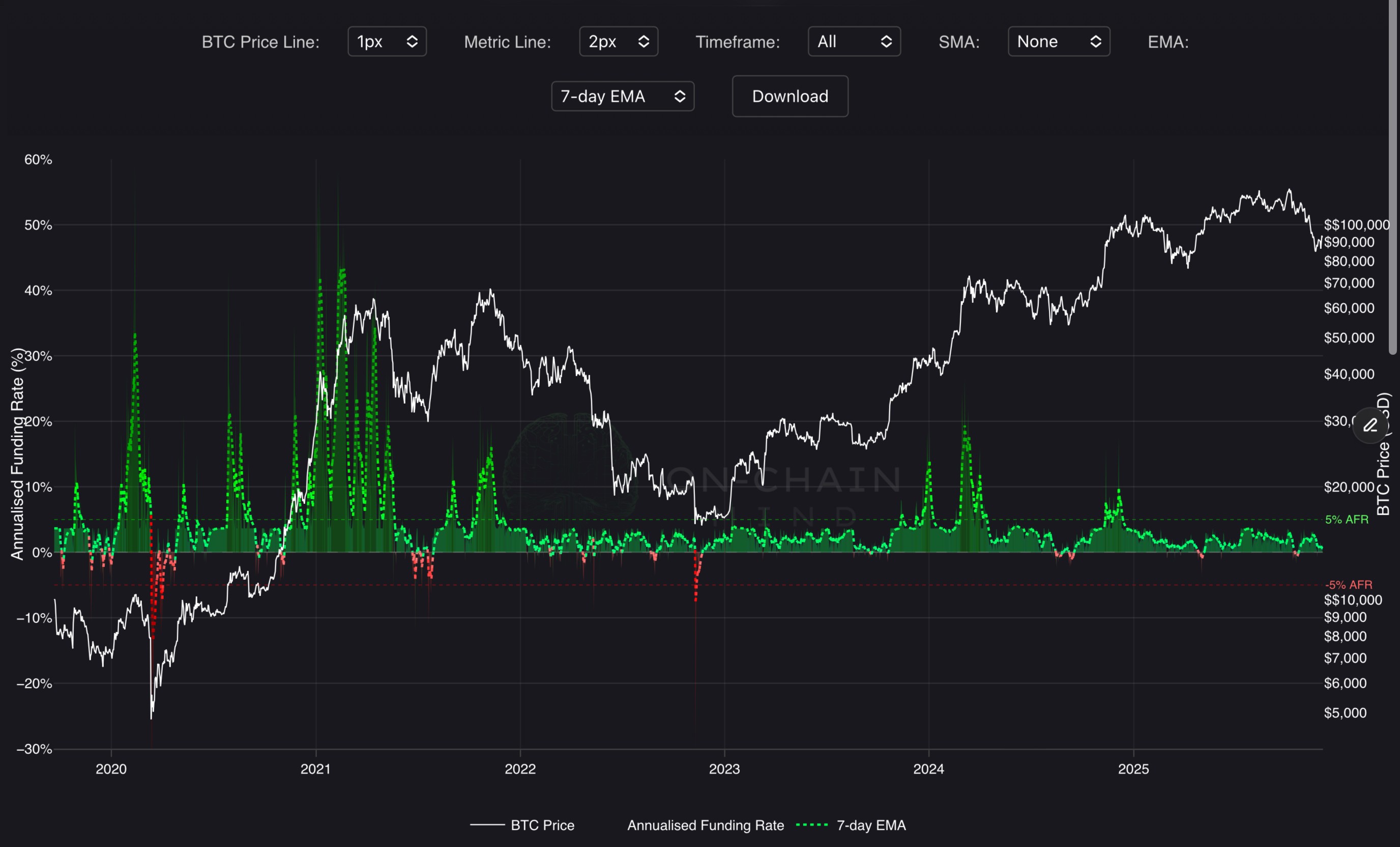Click the 5% AFR threshold label
Image resolution: width=1400 pixels, height=847 pixels.
pos(1346,520)
